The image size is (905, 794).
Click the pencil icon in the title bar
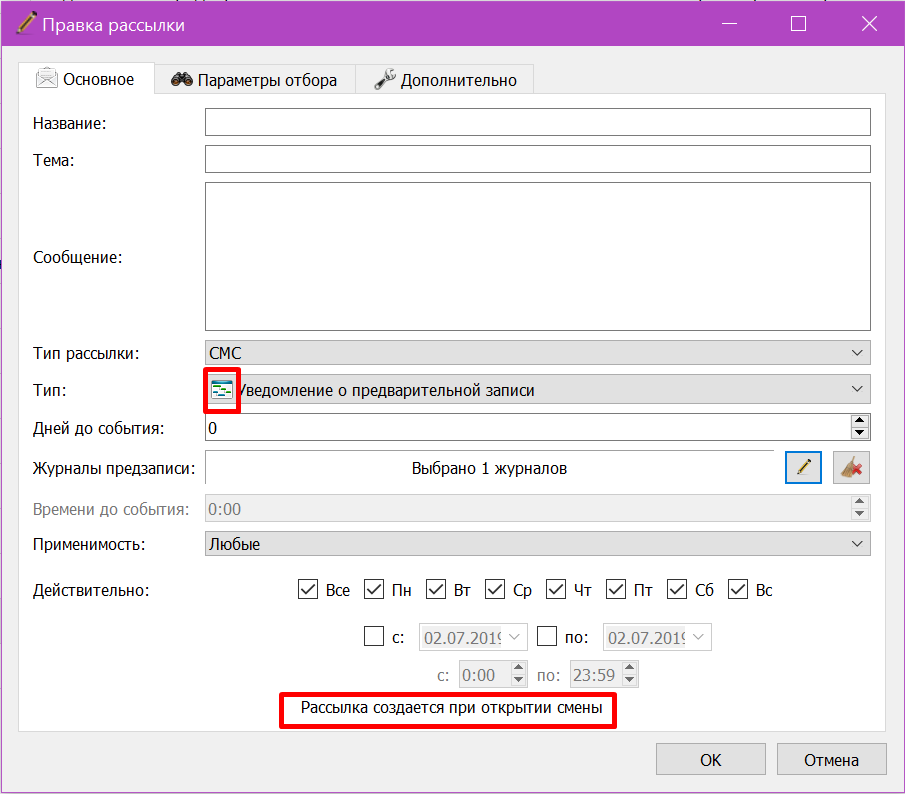(26, 24)
